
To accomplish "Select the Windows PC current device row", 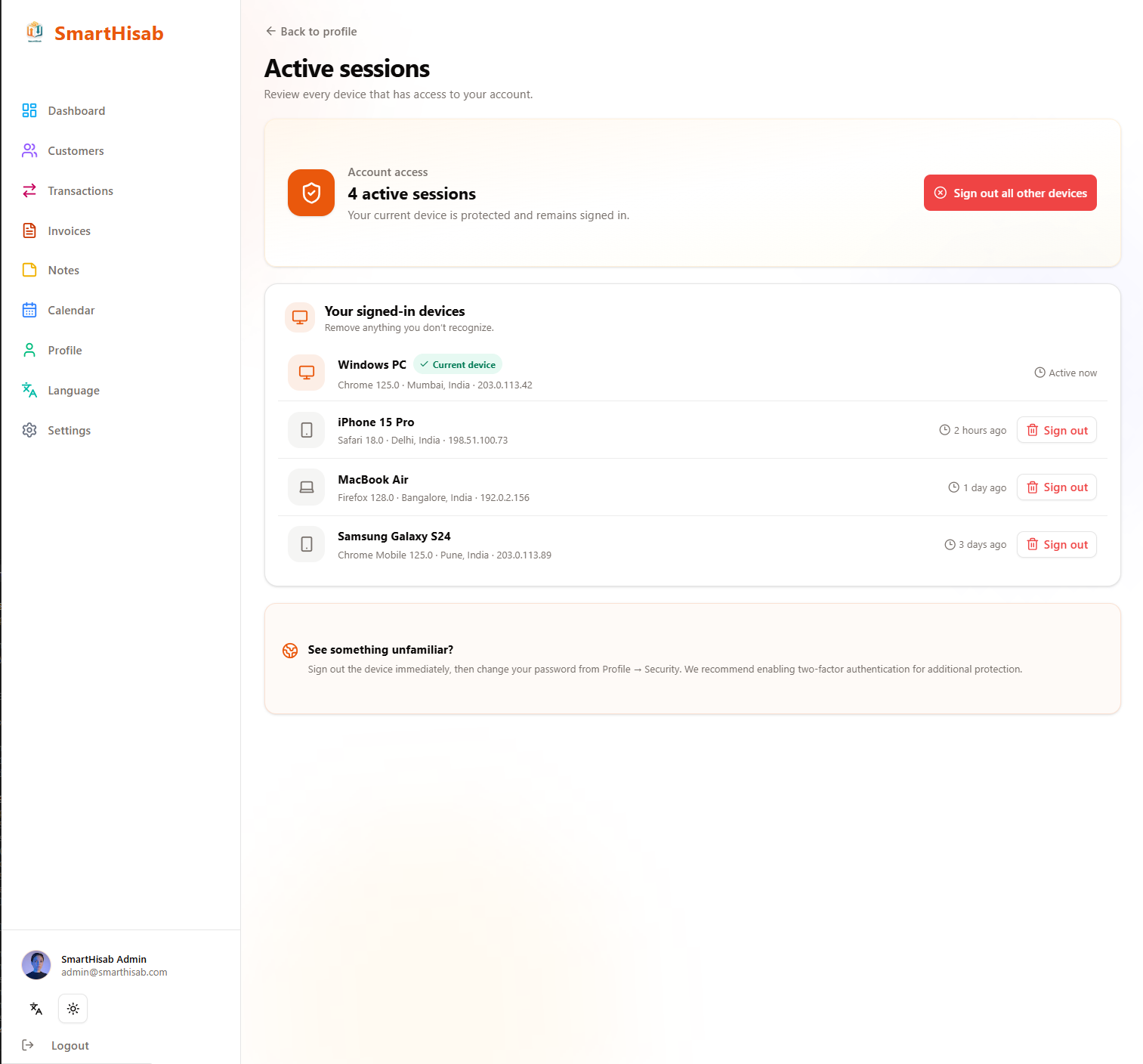I will click(x=693, y=373).
